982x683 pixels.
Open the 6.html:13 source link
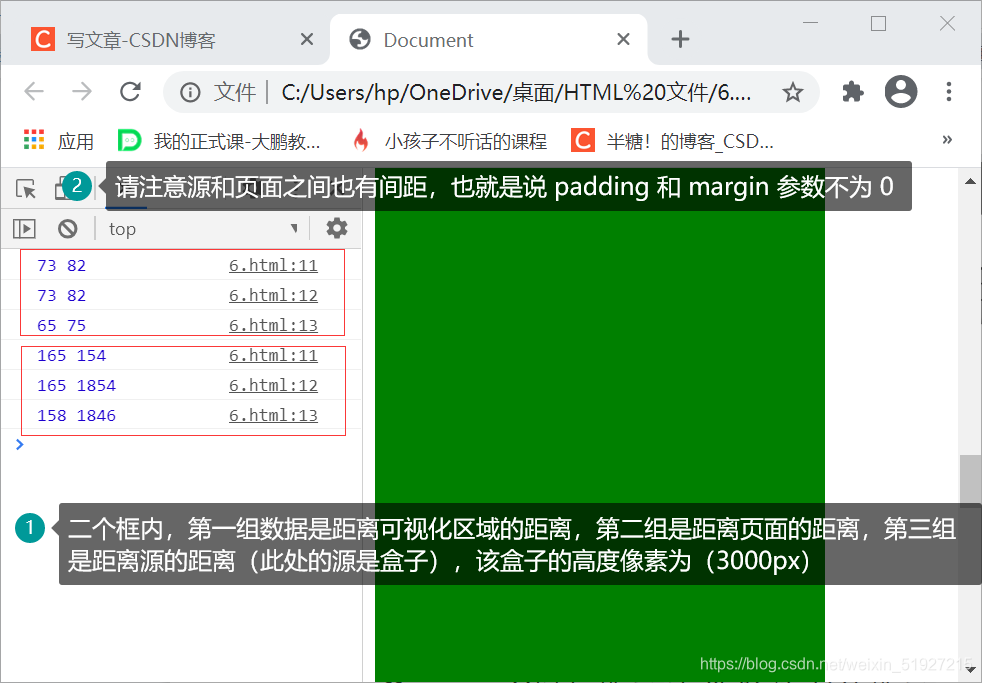click(x=273, y=325)
